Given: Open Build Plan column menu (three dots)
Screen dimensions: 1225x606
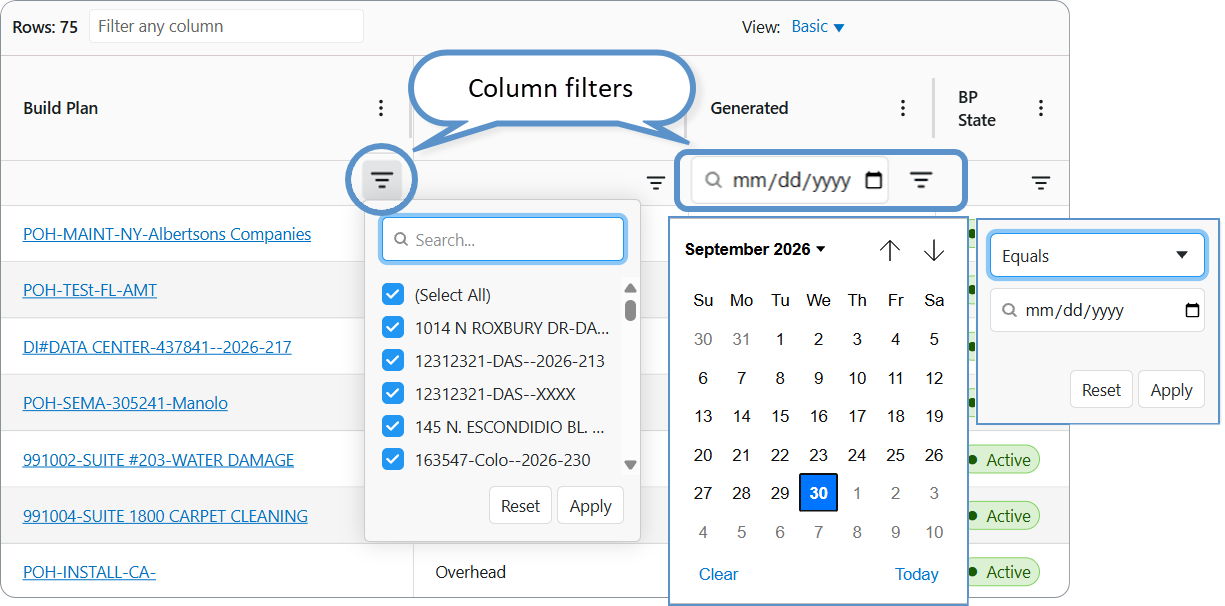Looking at the screenshot, I should pyautogui.click(x=380, y=108).
